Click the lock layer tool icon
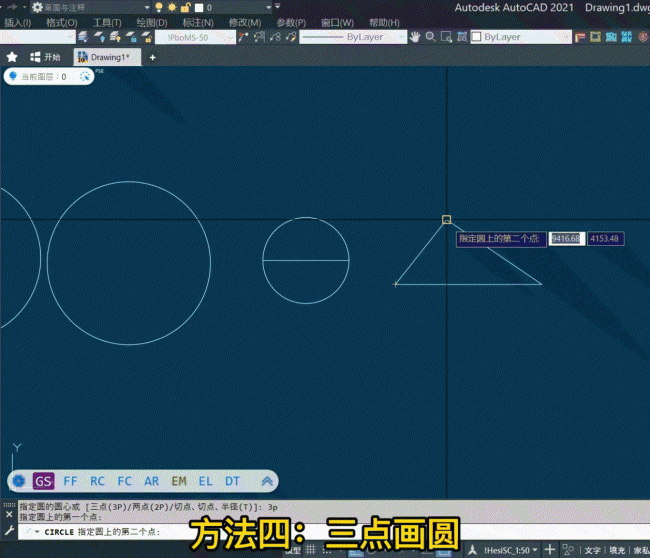The image size is (650, 558). tap(131, 37)
